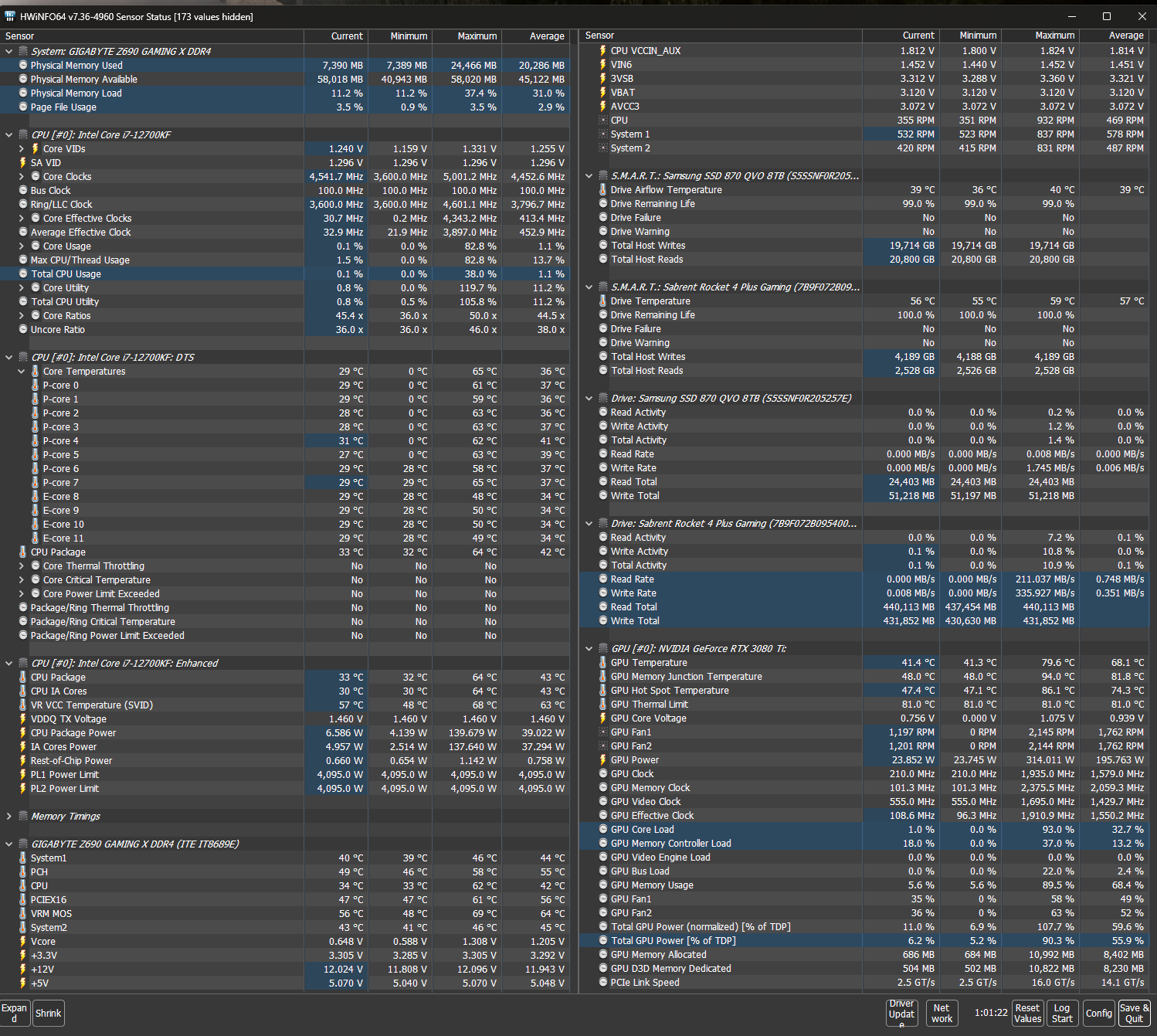
Task: Click the fan icon beside System 2
Action: coord(603,148)
